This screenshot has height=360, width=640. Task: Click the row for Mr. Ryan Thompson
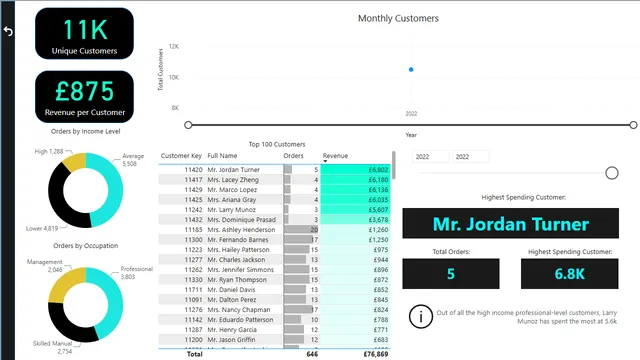point(274,280)
